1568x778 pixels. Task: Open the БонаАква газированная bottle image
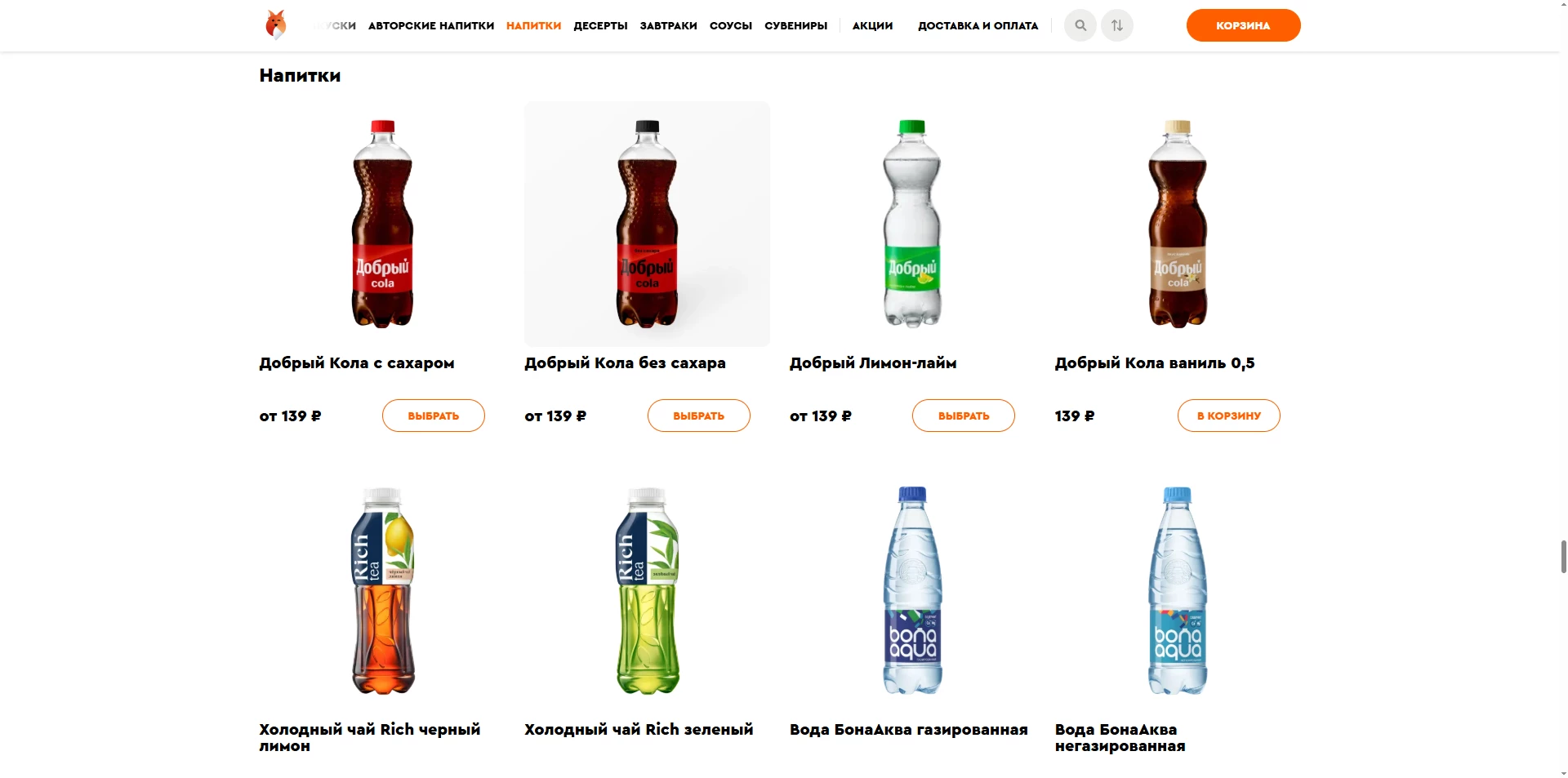click(x=912, y=590)
